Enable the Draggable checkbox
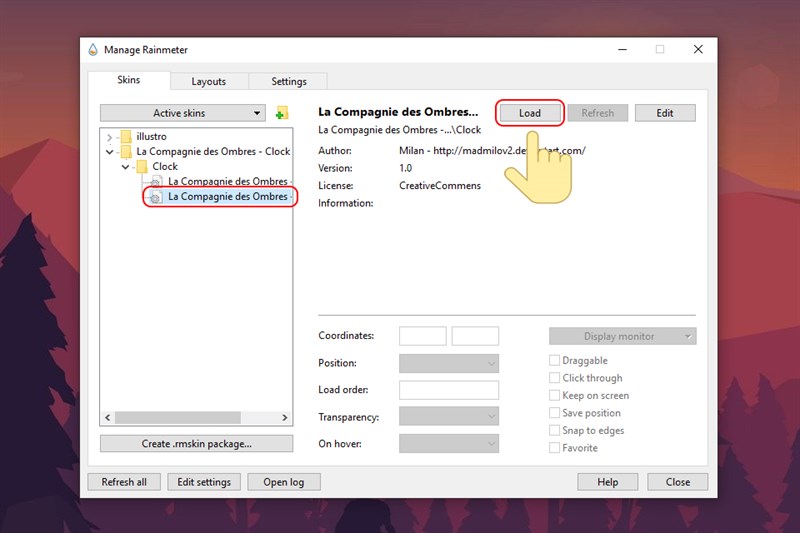This screenshot has height=533, width=800. (555, 361)
